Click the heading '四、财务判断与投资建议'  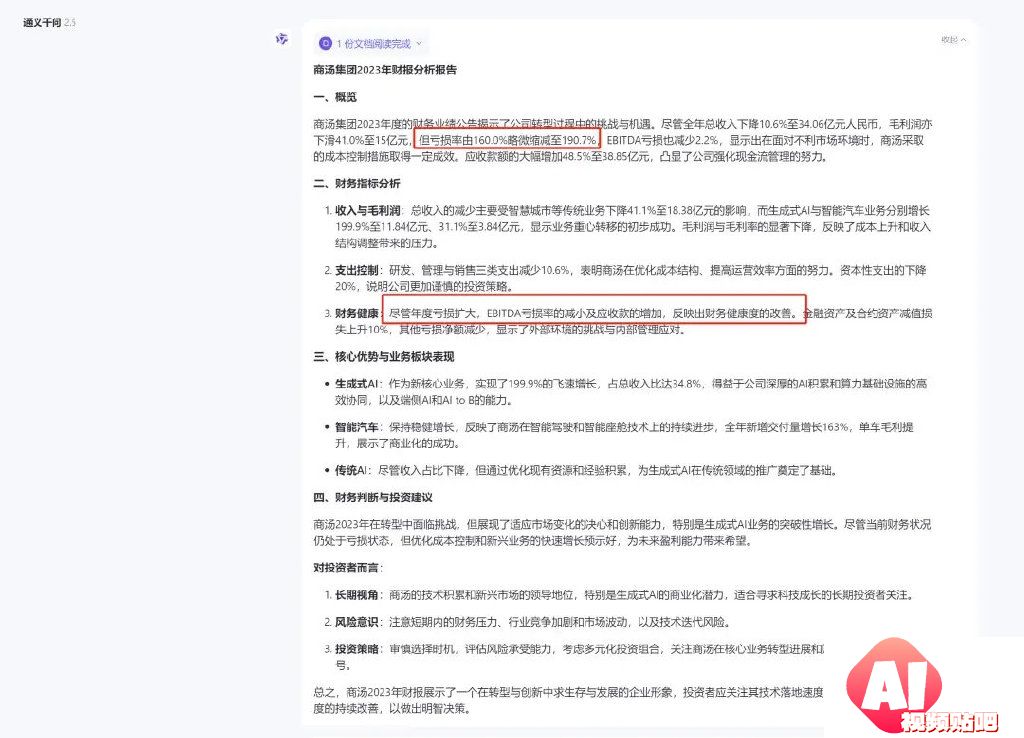coord(373,498)
